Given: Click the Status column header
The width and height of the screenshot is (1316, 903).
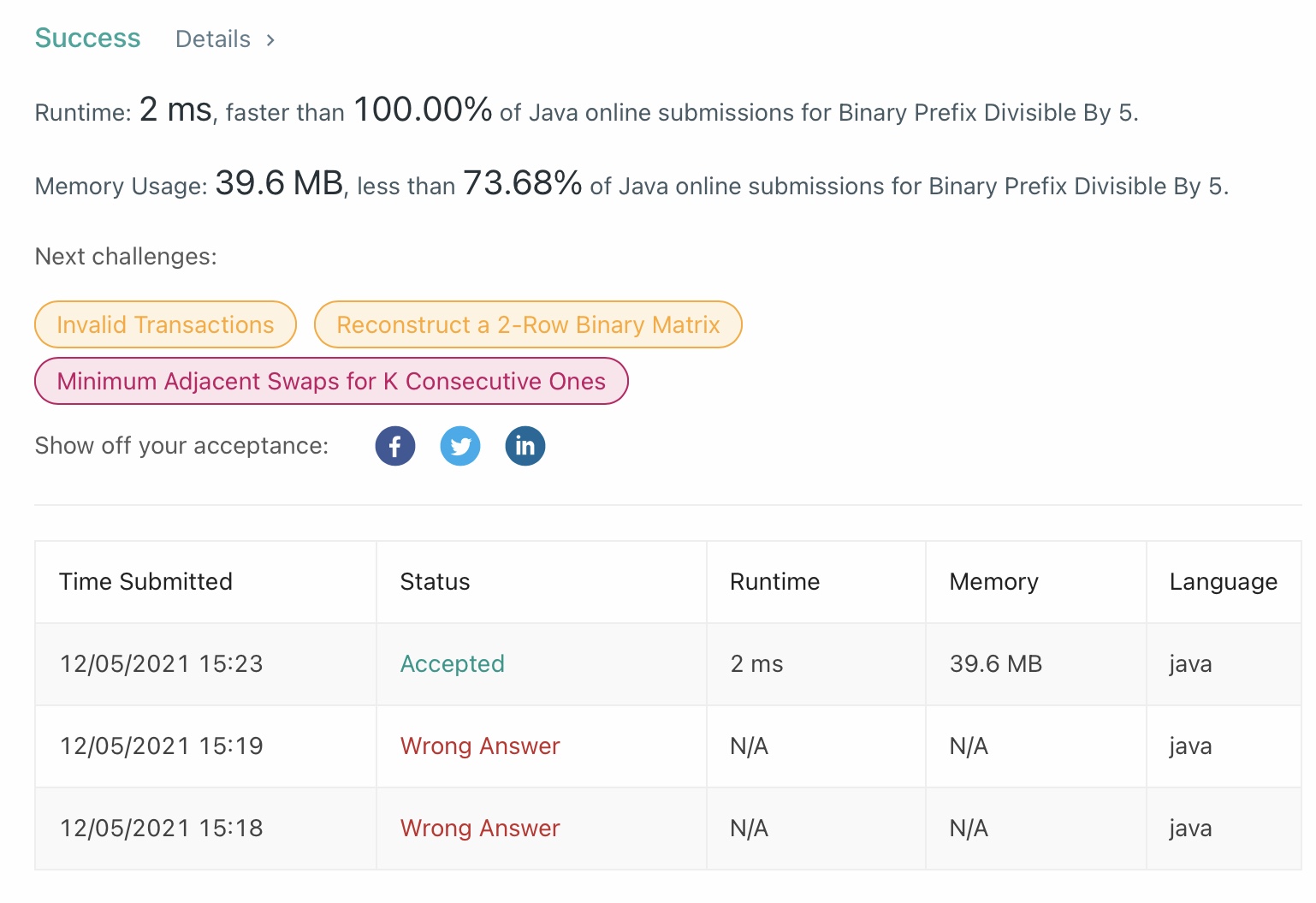Looking at the screenshot, I should click(x=435, y=582).
